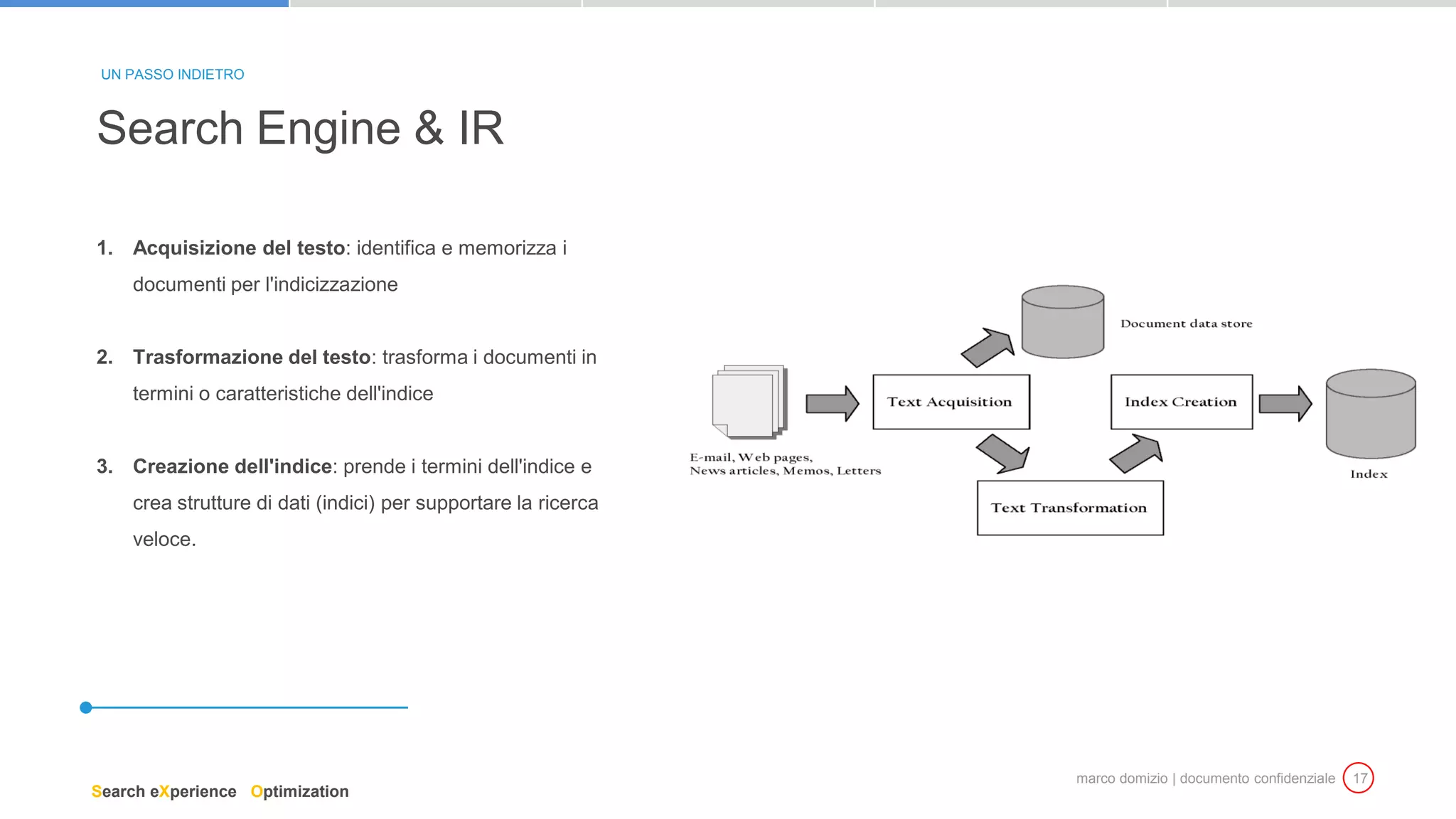Click arrow from Text Transformation to Index Creation

[1136, 454]
